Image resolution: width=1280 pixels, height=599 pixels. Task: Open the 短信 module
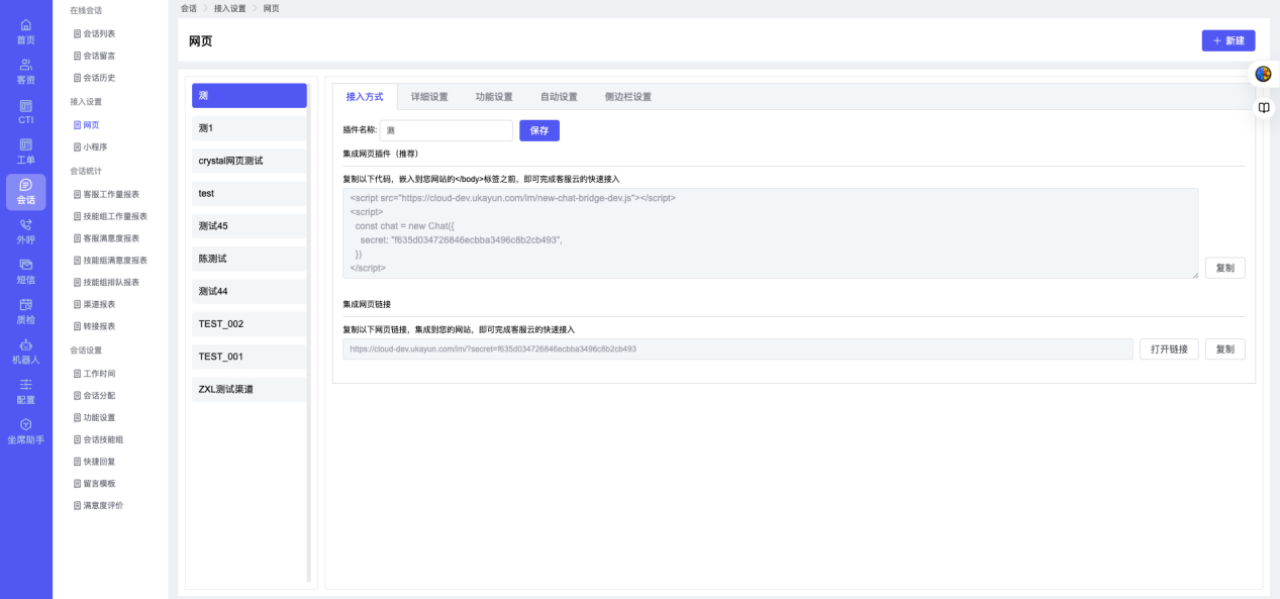pyautogui.click(x=26, y=271)
